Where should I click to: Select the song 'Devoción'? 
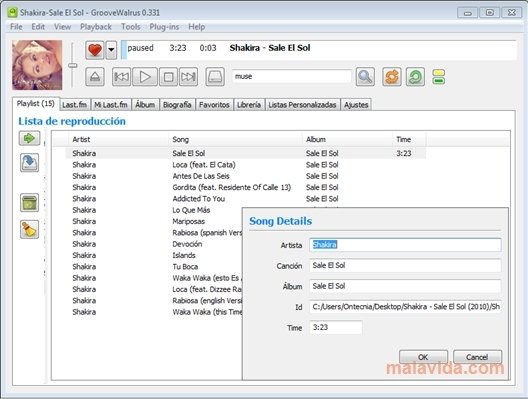click(187, 244)
